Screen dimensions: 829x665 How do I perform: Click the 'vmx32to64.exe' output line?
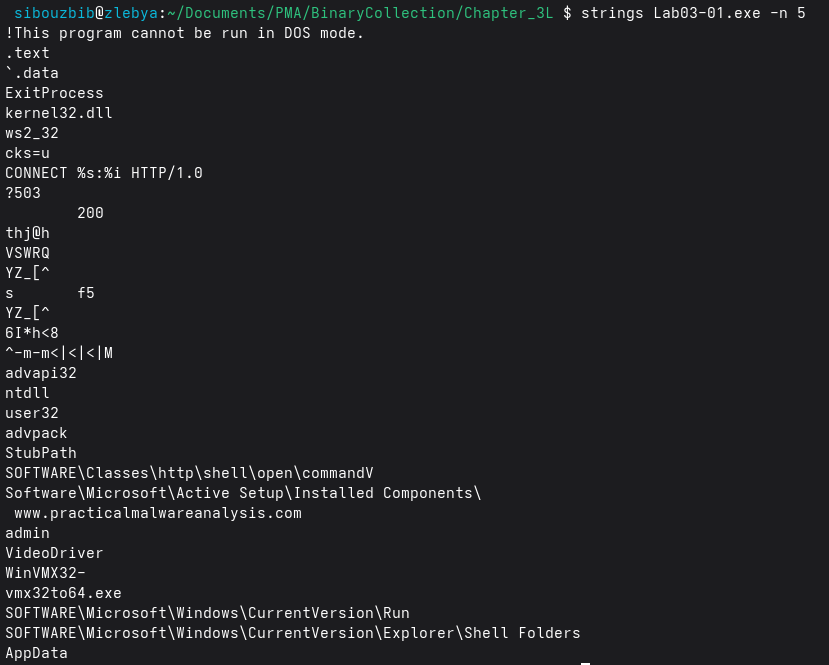63,593
